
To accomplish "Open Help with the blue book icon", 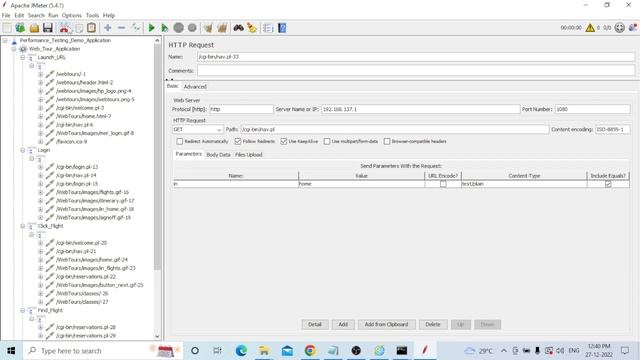I will [282, 28].
